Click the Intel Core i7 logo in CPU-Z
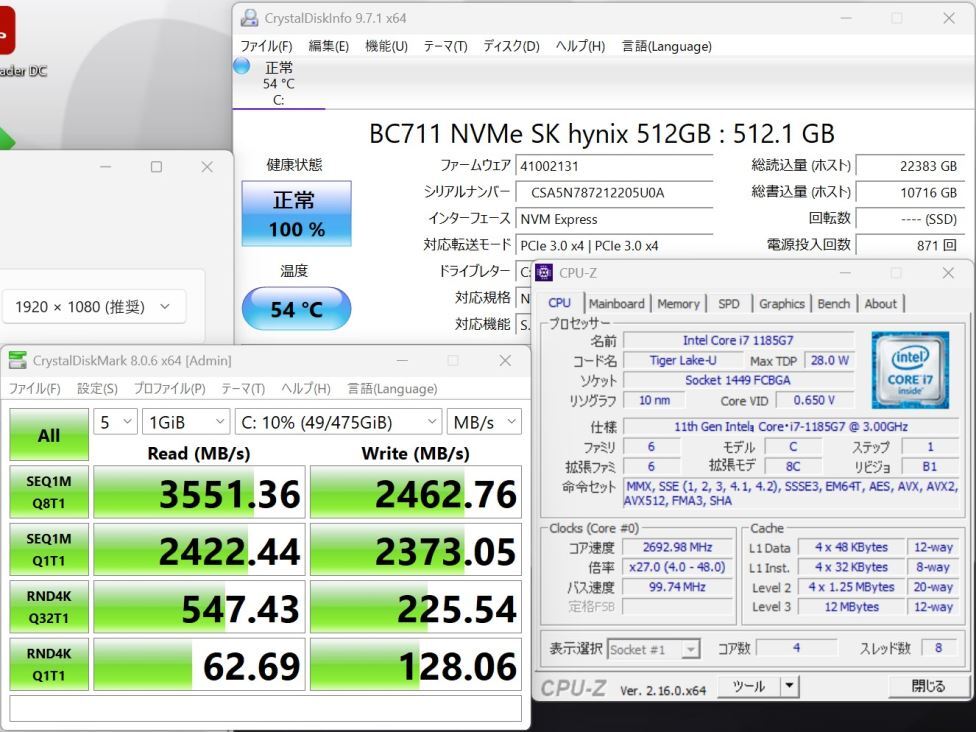 [x=909, y=370]
